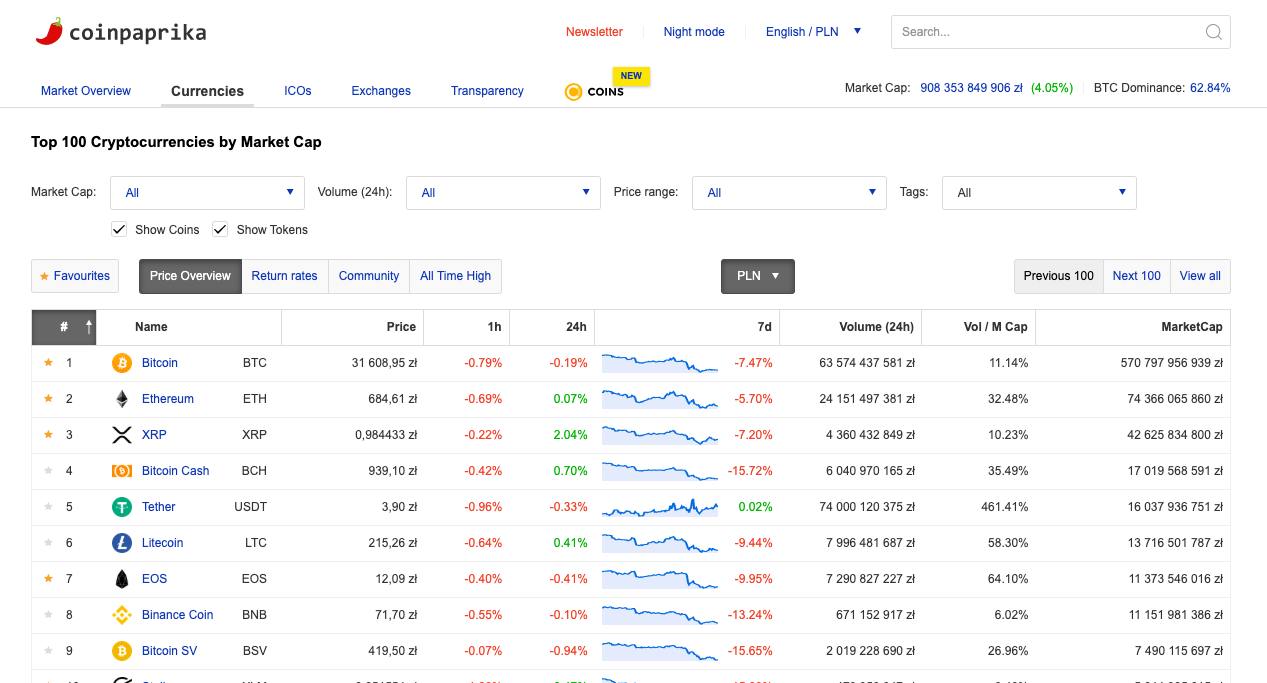The image size is (1267, 683).
Task: Click the Tether coin icon
Action: click(122, 507)
